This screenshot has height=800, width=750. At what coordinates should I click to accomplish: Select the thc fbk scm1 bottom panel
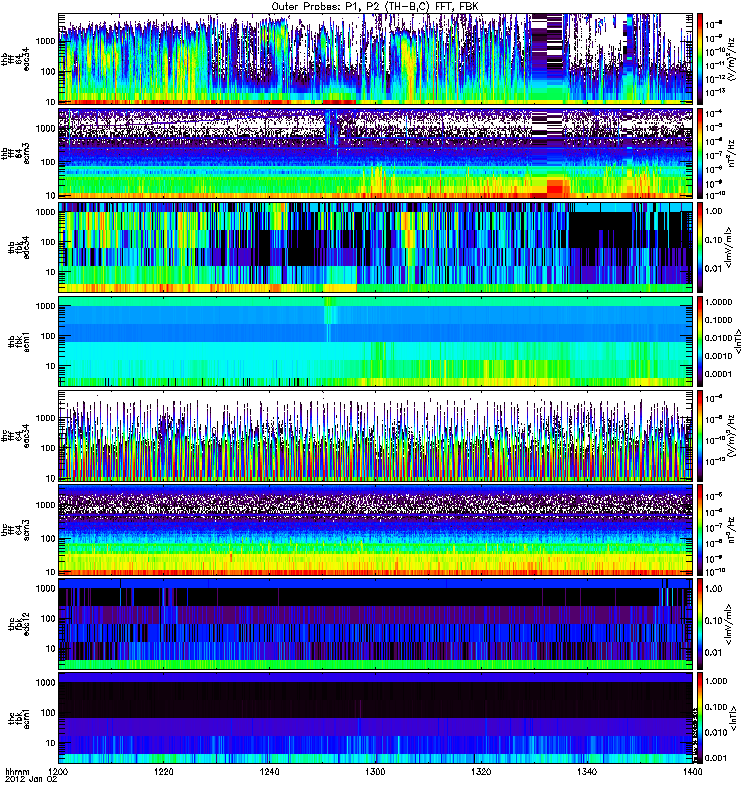pyautogui.click(x=375, y=717)
